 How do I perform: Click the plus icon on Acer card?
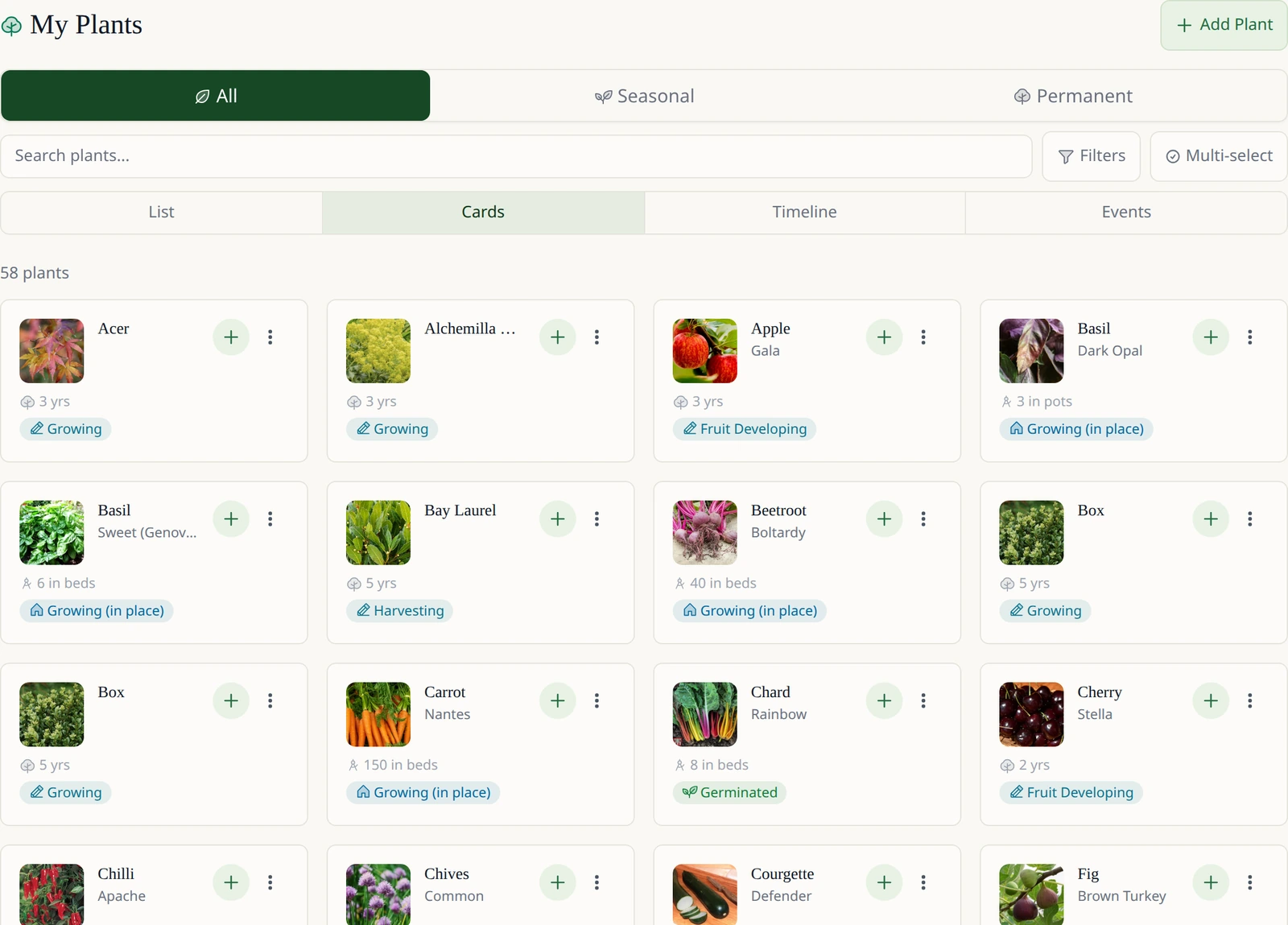pos(231,337)
